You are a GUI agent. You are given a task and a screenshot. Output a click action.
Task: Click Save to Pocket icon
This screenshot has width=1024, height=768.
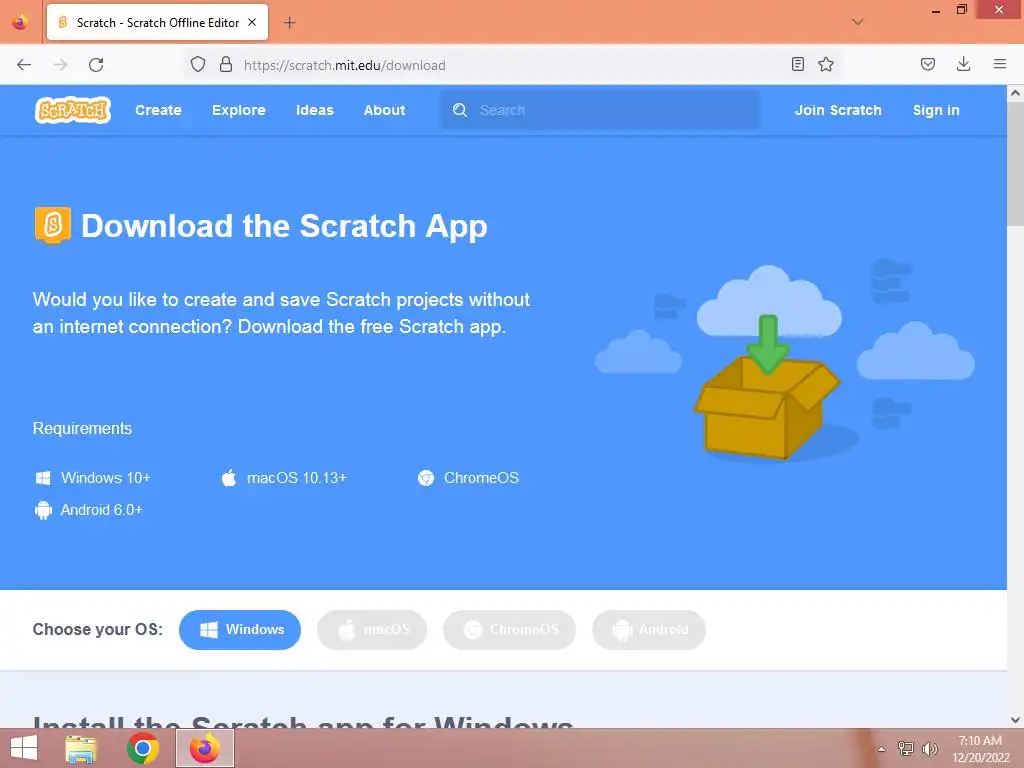coord(928,64)
